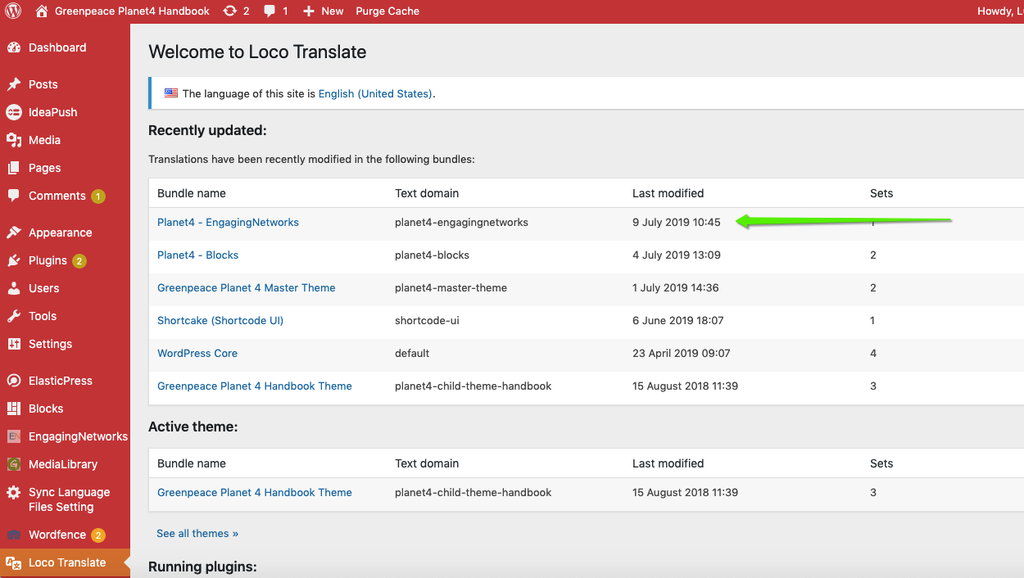Open the IdeaPush menu label

pyautogui.click(x=53, y=112)
